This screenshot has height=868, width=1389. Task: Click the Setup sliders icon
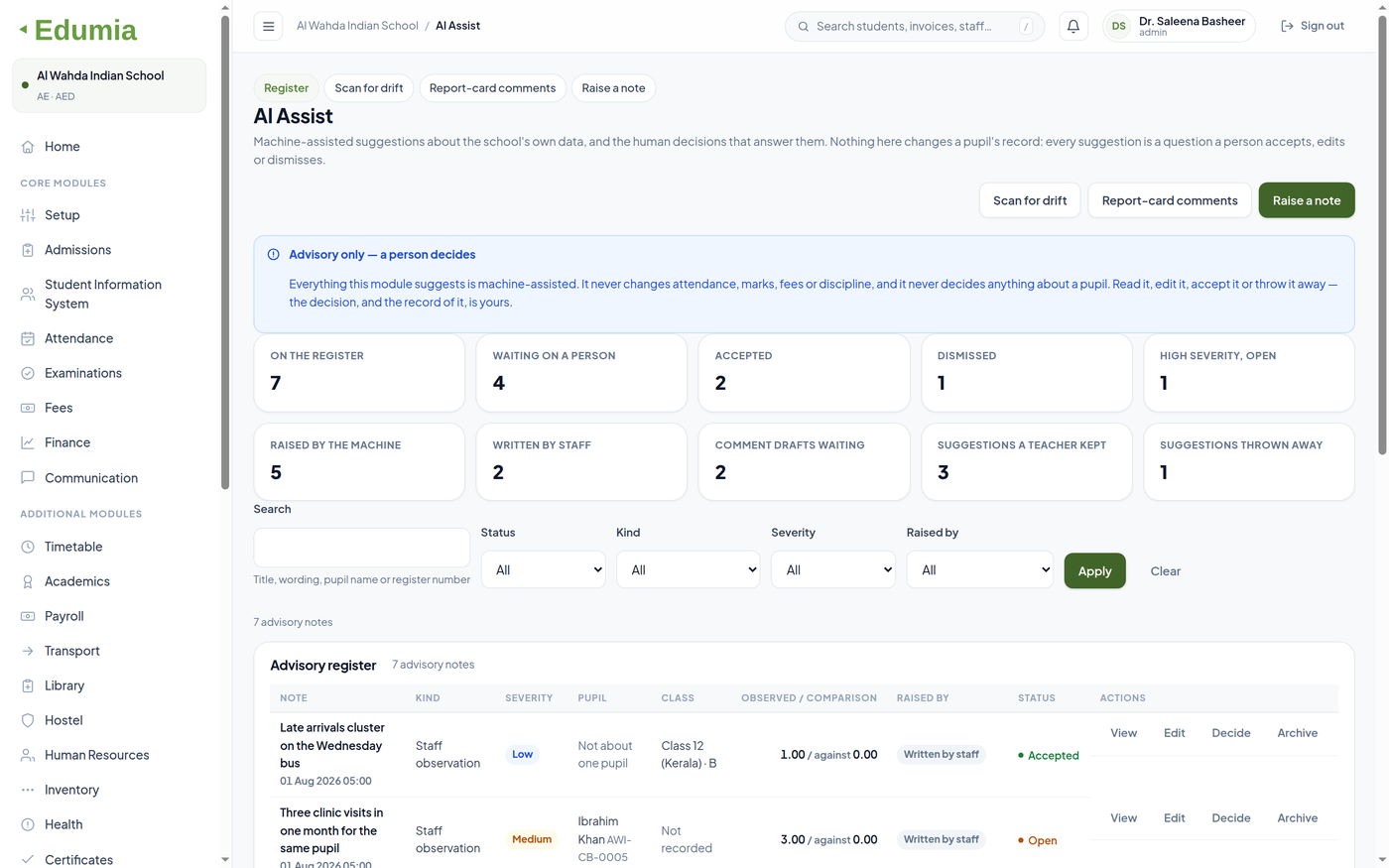28,215
